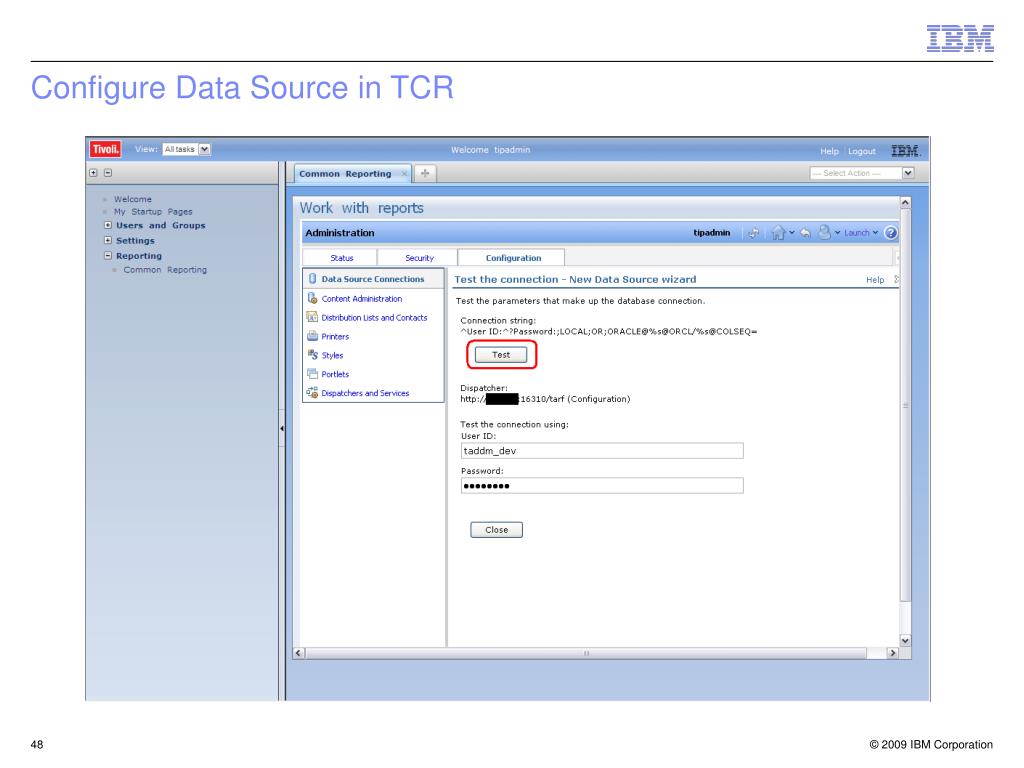Open My Startup Pages in navigation

point(153,212)
